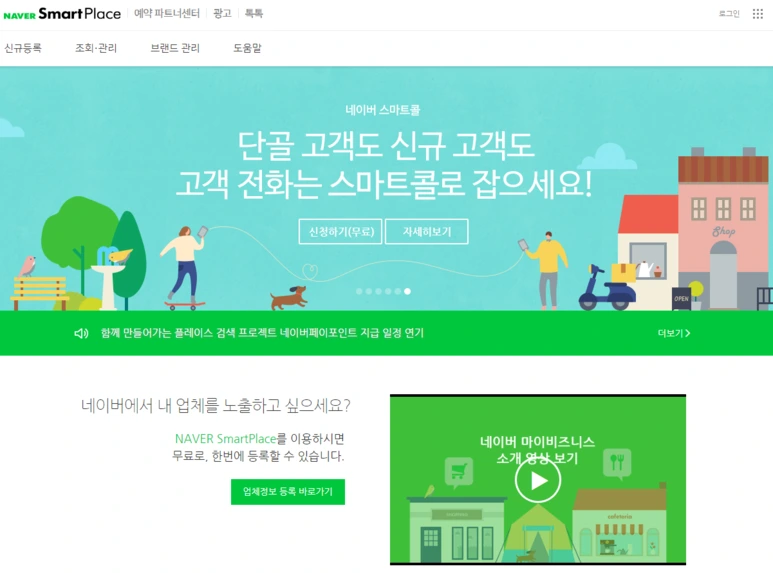
Task: Expand notices with 더보기 arrow
Action: click(x=674, y=333)
